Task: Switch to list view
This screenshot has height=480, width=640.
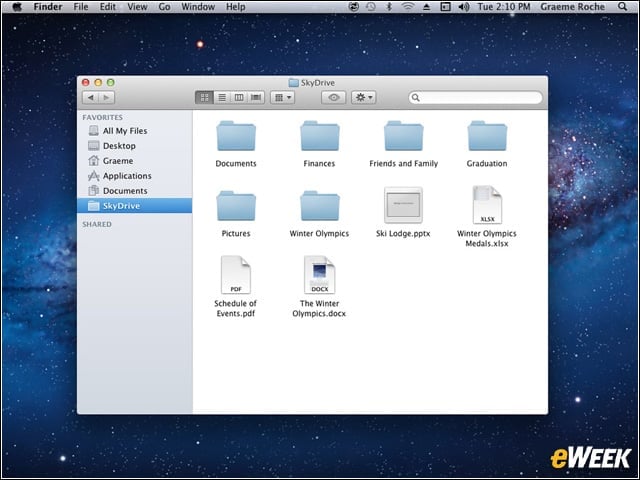Action: click(222, 98)
